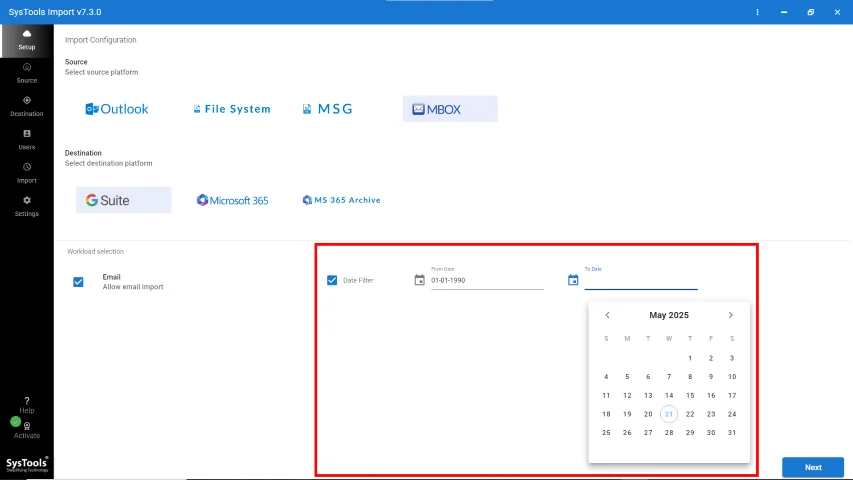Image resolution: width=853 pixels, height=480 pixels.
Task: Open Destination step in sidebar
Action: pyautogui.click(x=27, y=107)
